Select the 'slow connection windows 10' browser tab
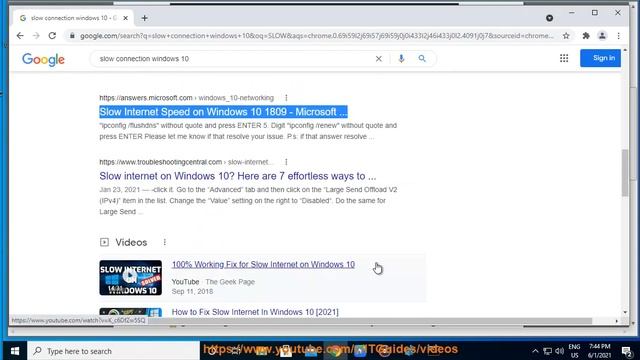This screenshot has height=360, width=640. [74, 18]
